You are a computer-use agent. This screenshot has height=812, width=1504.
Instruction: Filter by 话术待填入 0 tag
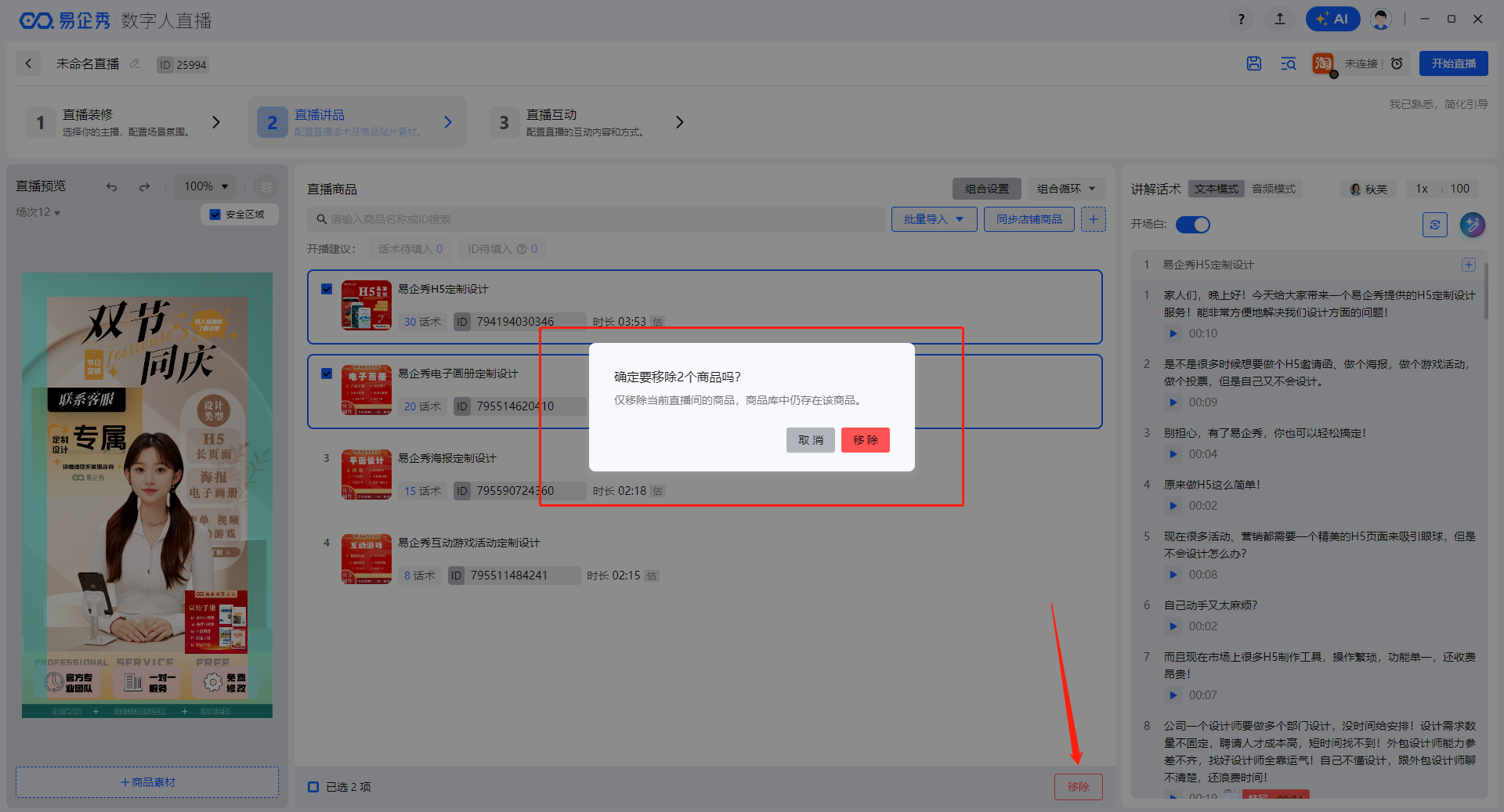point(410,249)
